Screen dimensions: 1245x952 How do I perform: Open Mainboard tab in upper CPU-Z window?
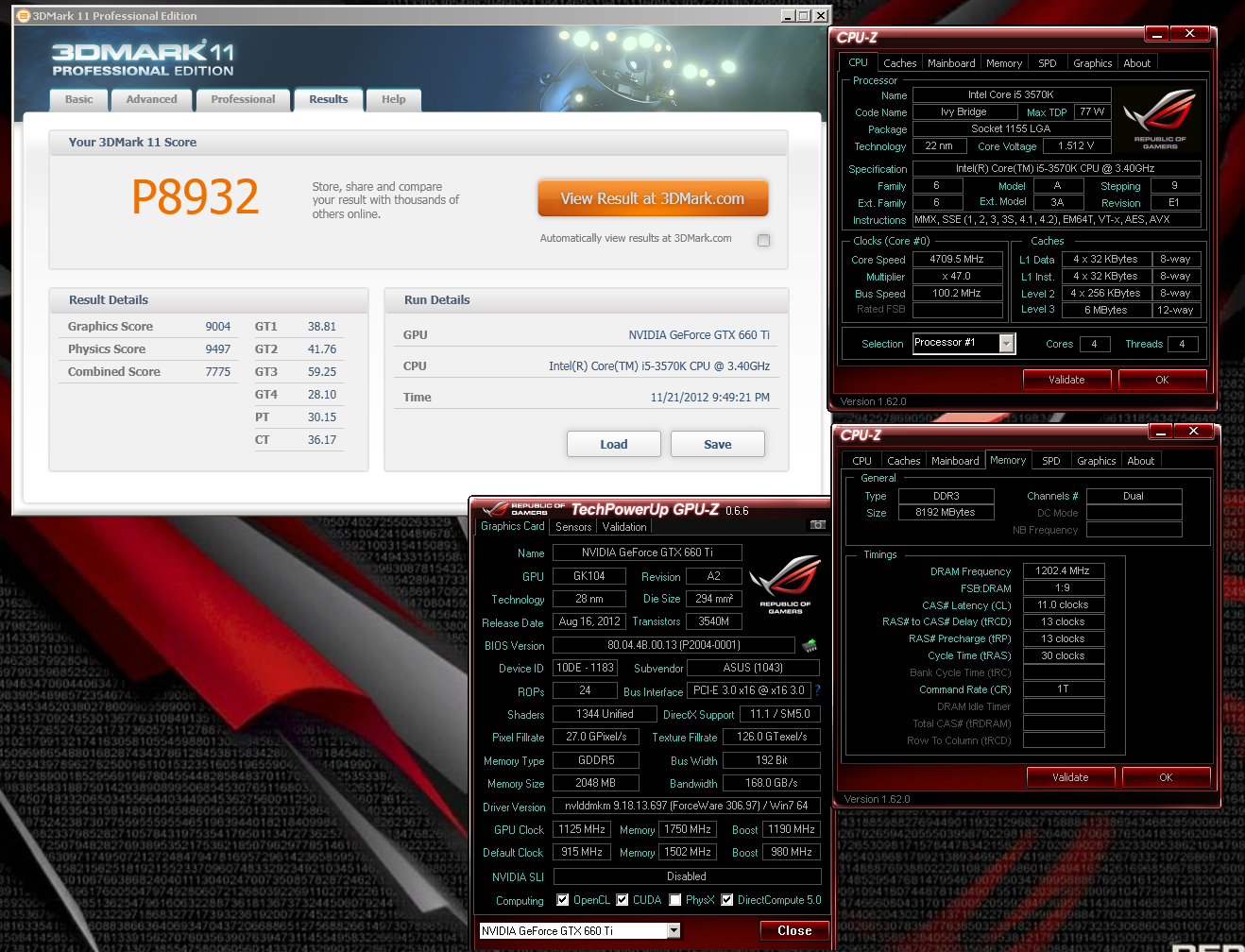pos(951,63)
